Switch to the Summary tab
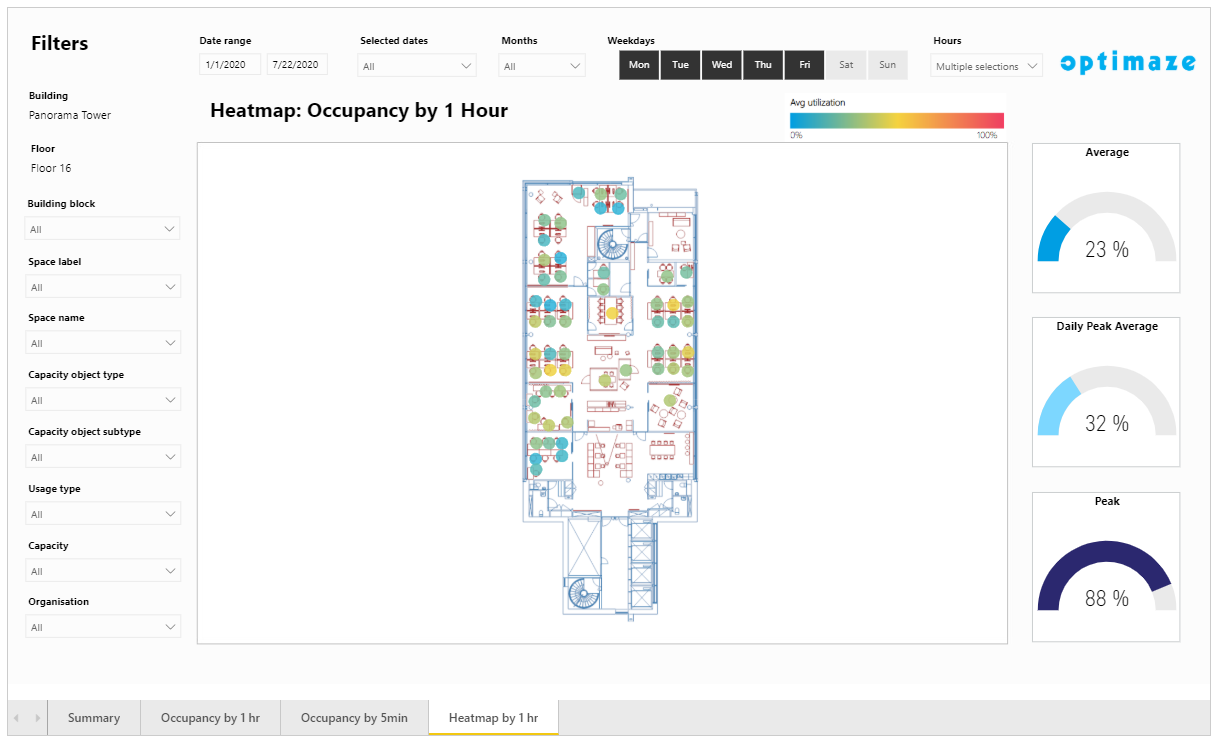1219x744 pixels. click(x=94, y=718)
